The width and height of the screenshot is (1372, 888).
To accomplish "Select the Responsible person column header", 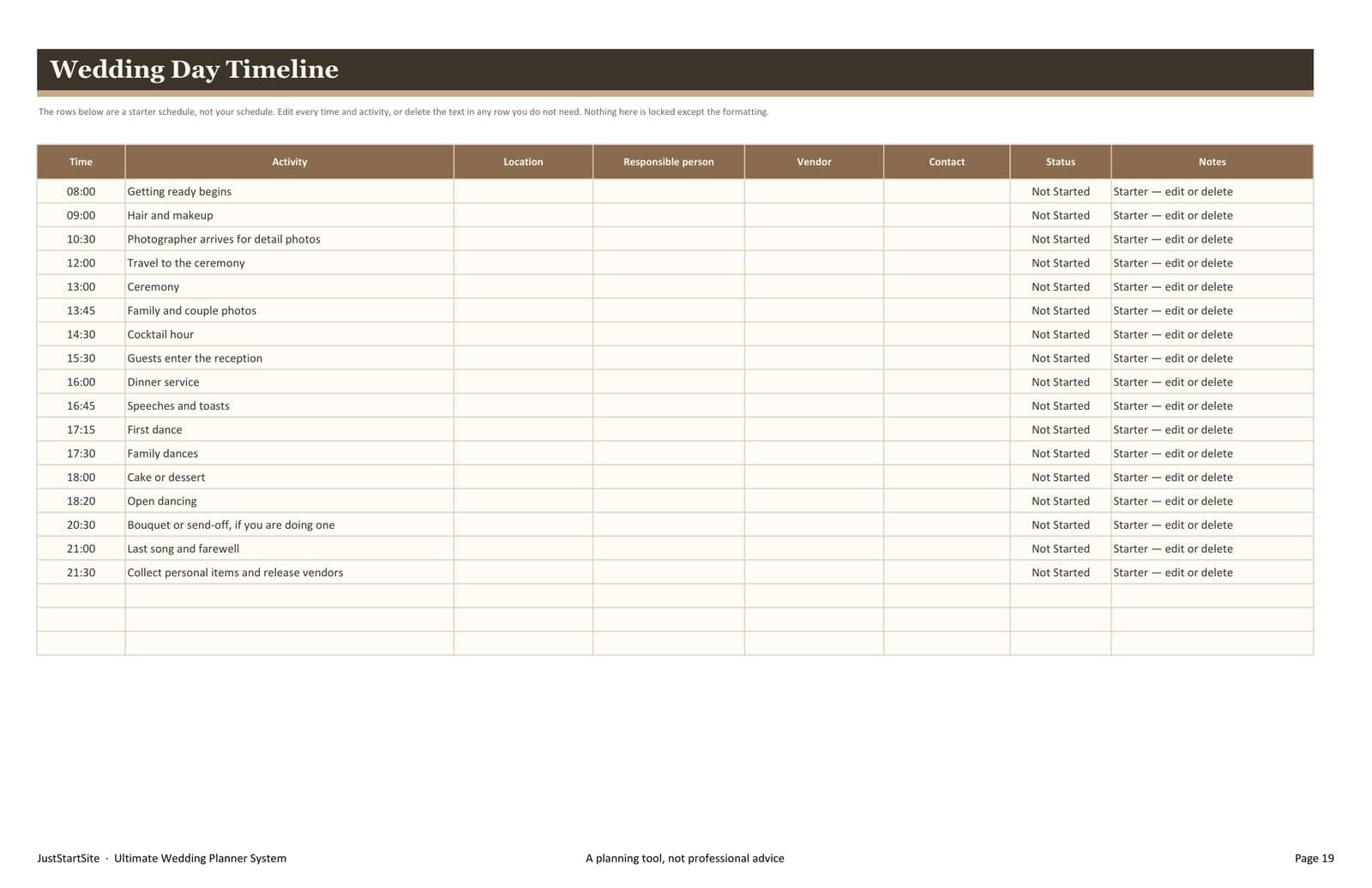I will click(668, 162).
